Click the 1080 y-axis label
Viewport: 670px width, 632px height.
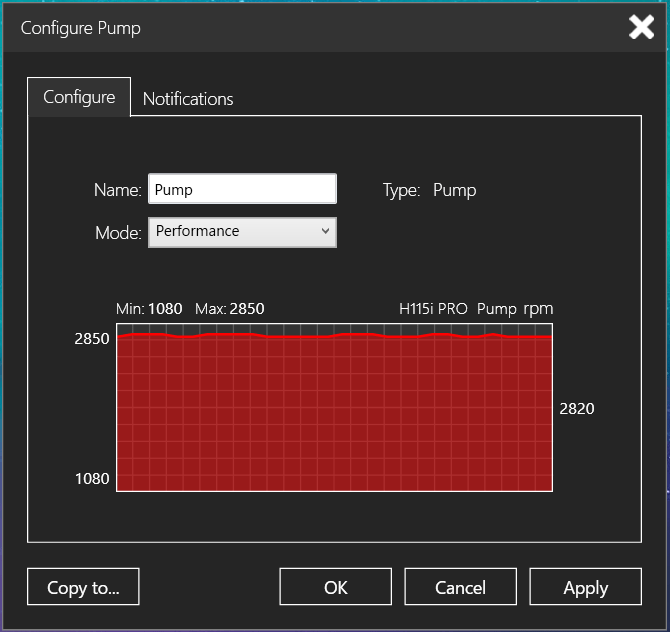(92, 479)
